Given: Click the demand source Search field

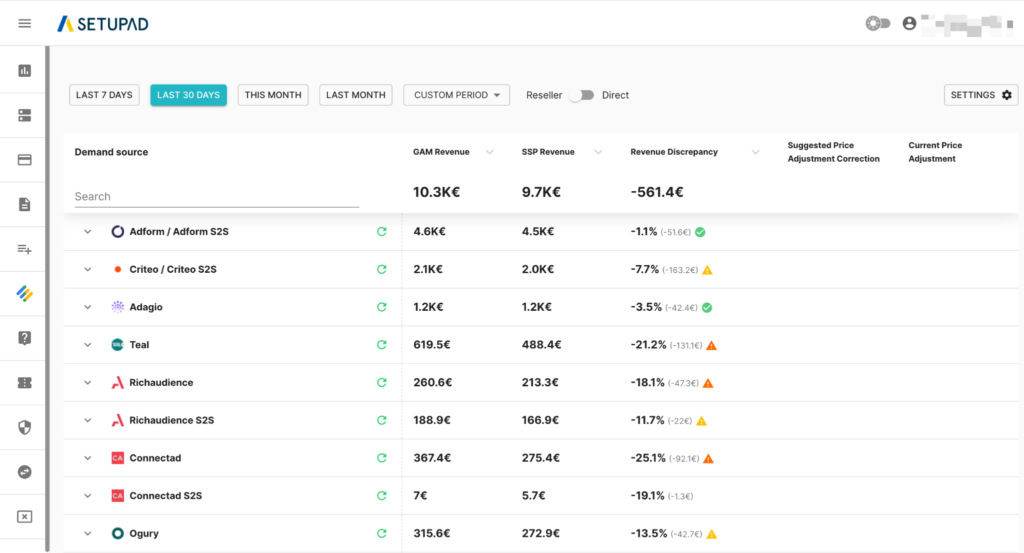Looking at the screenshot, I should [x=217, y=197].
